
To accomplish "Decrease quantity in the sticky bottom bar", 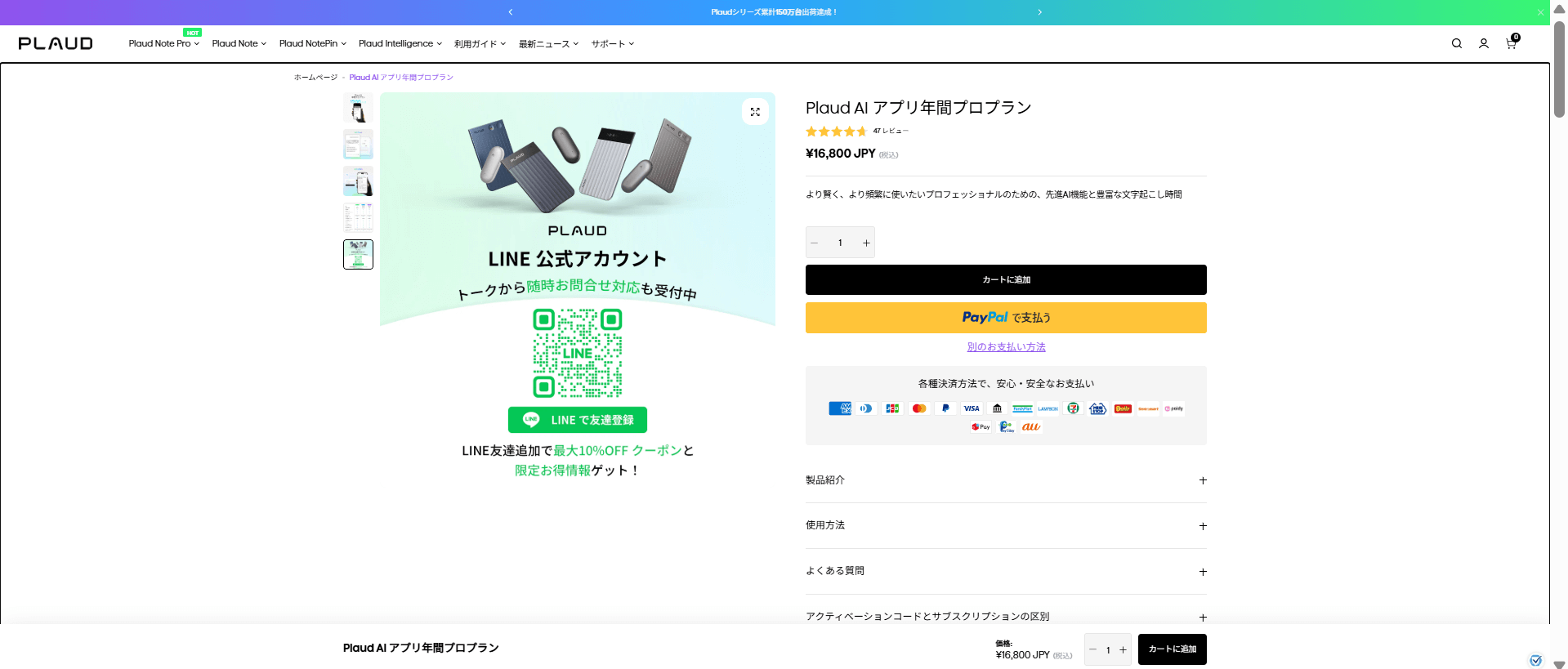I will [1092, 649].
